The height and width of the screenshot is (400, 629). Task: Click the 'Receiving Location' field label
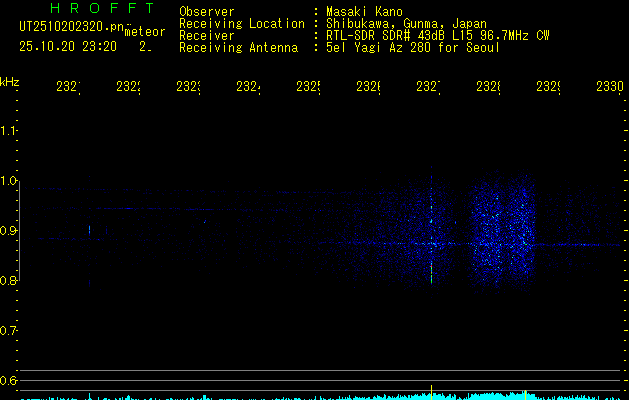(x=242, y=24)
